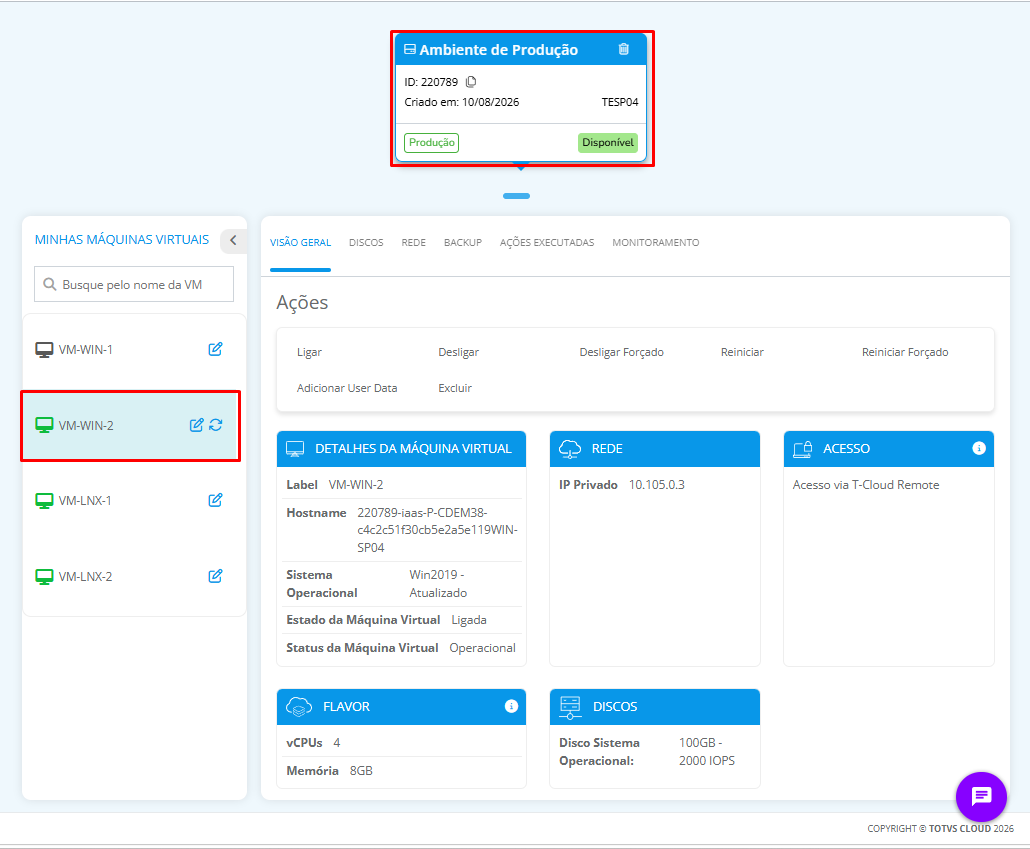Click the server icon in the DISCOS header

(x=570, y=707)
